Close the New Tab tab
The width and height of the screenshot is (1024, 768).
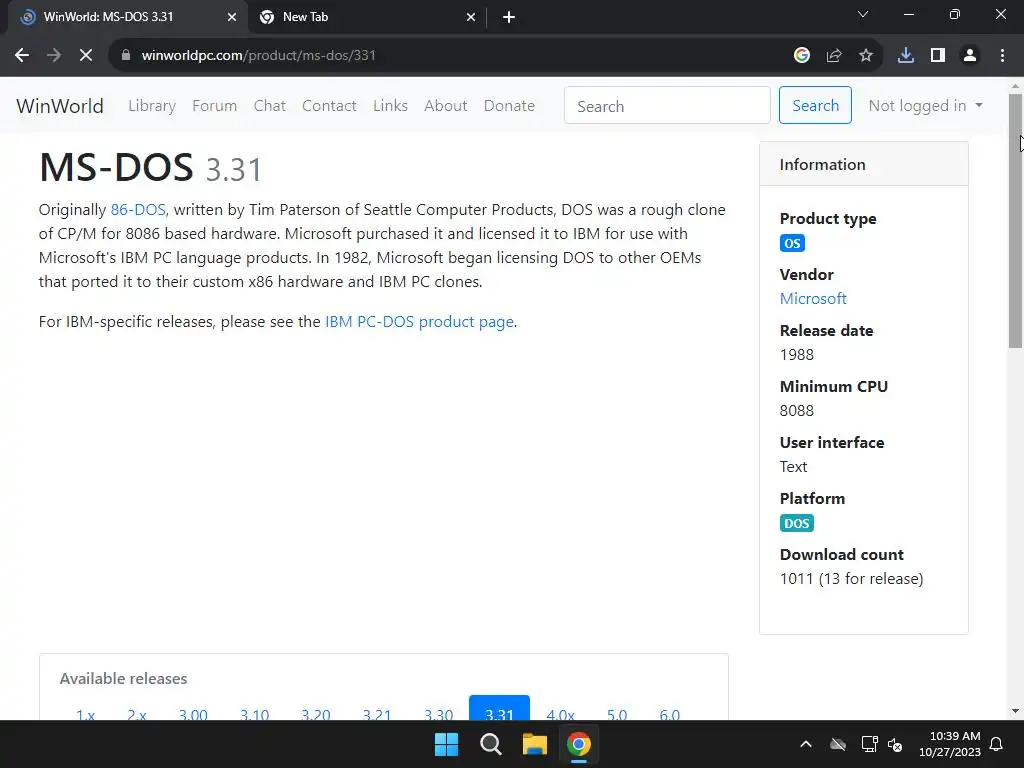[471, 18]
